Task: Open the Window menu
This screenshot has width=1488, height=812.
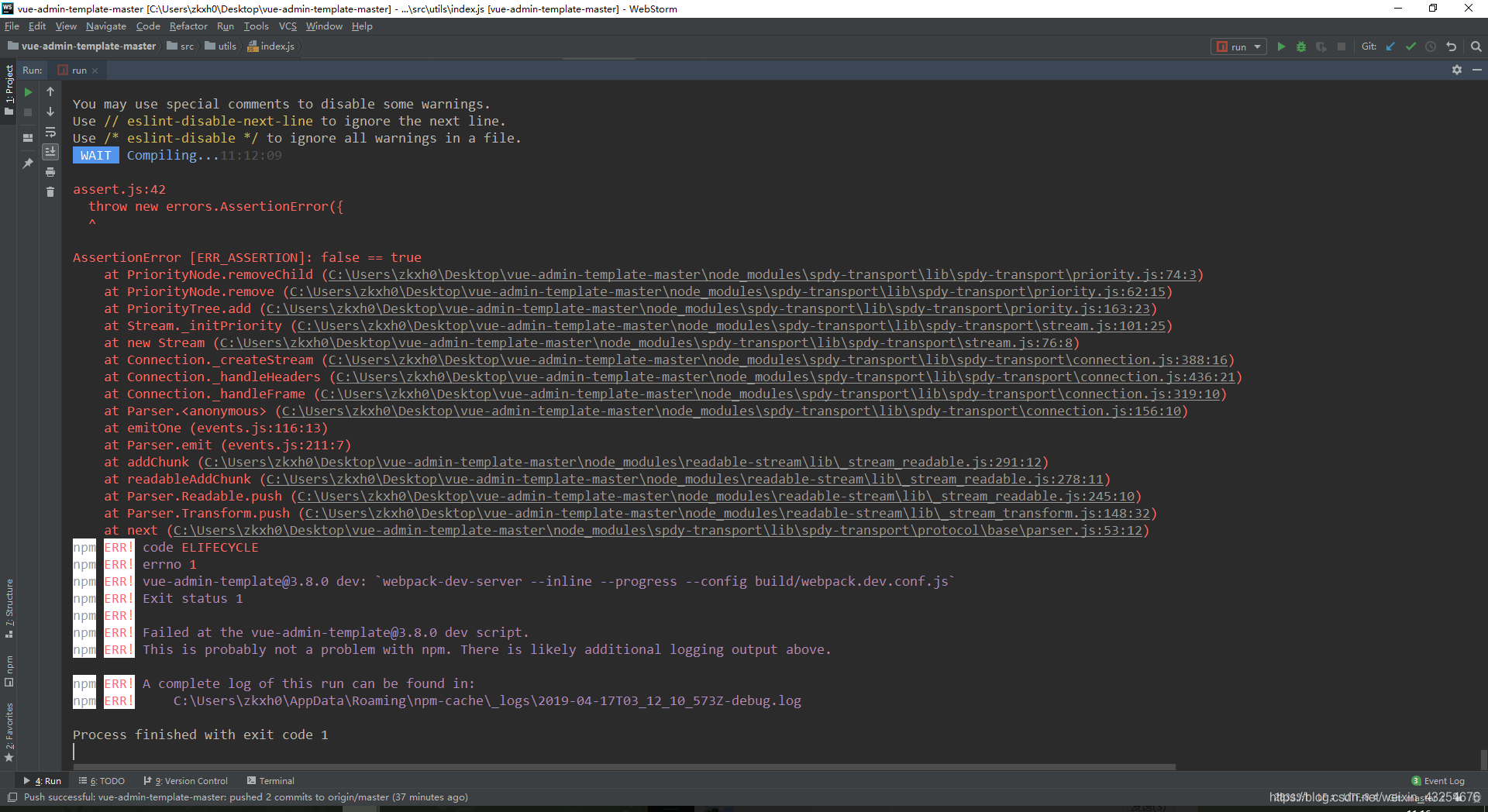Action: [x=324, y=26]
